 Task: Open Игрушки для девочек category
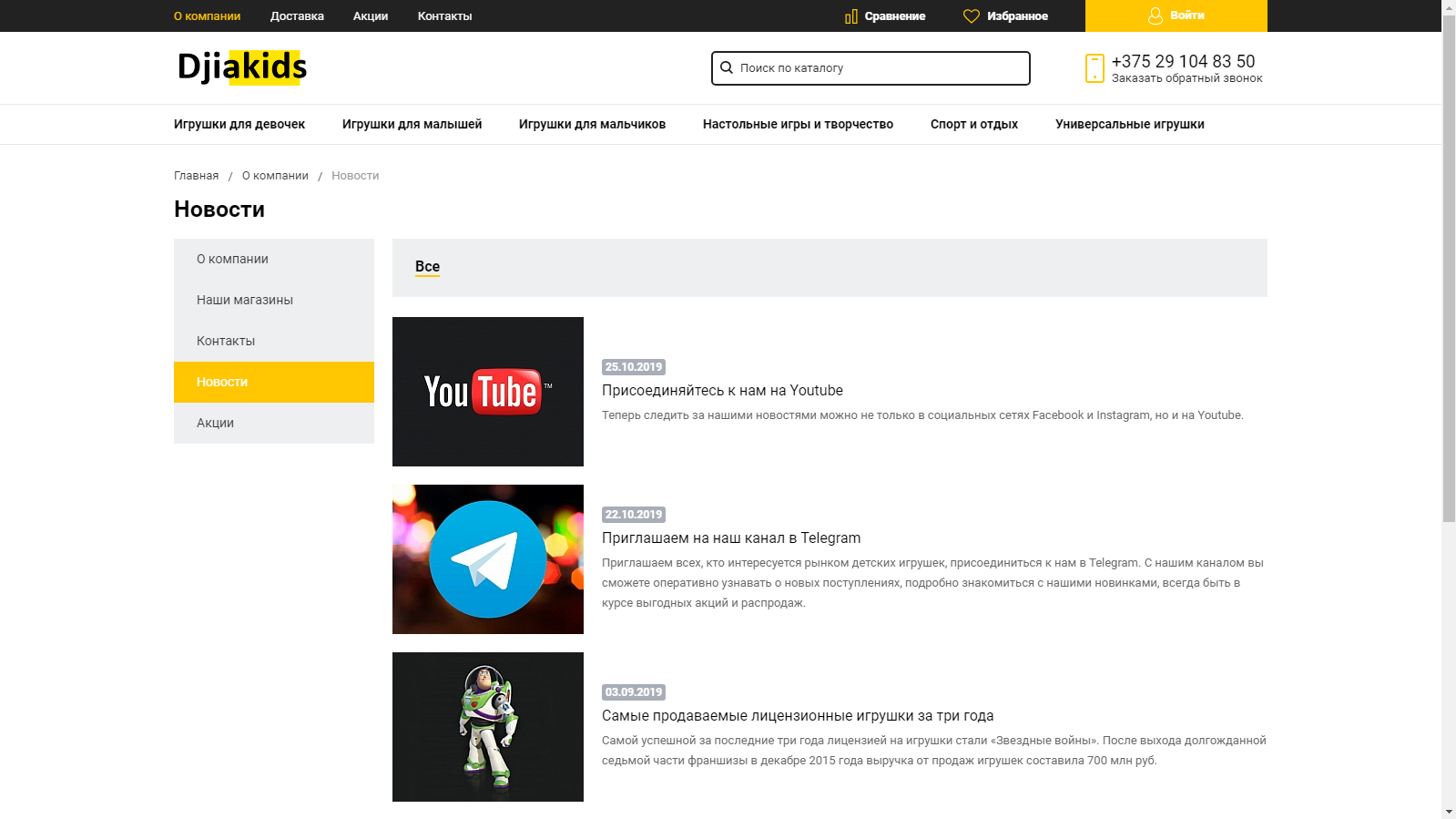coord(239,125)
